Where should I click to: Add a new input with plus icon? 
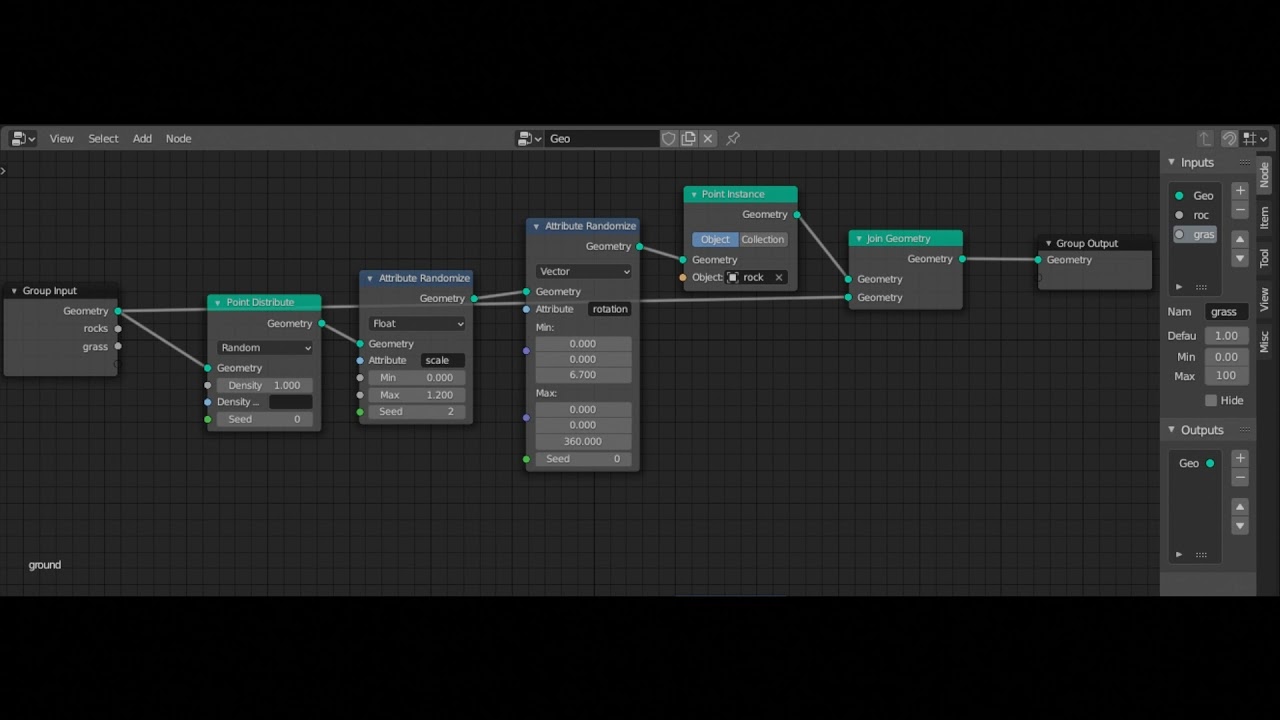(1240, 191)
